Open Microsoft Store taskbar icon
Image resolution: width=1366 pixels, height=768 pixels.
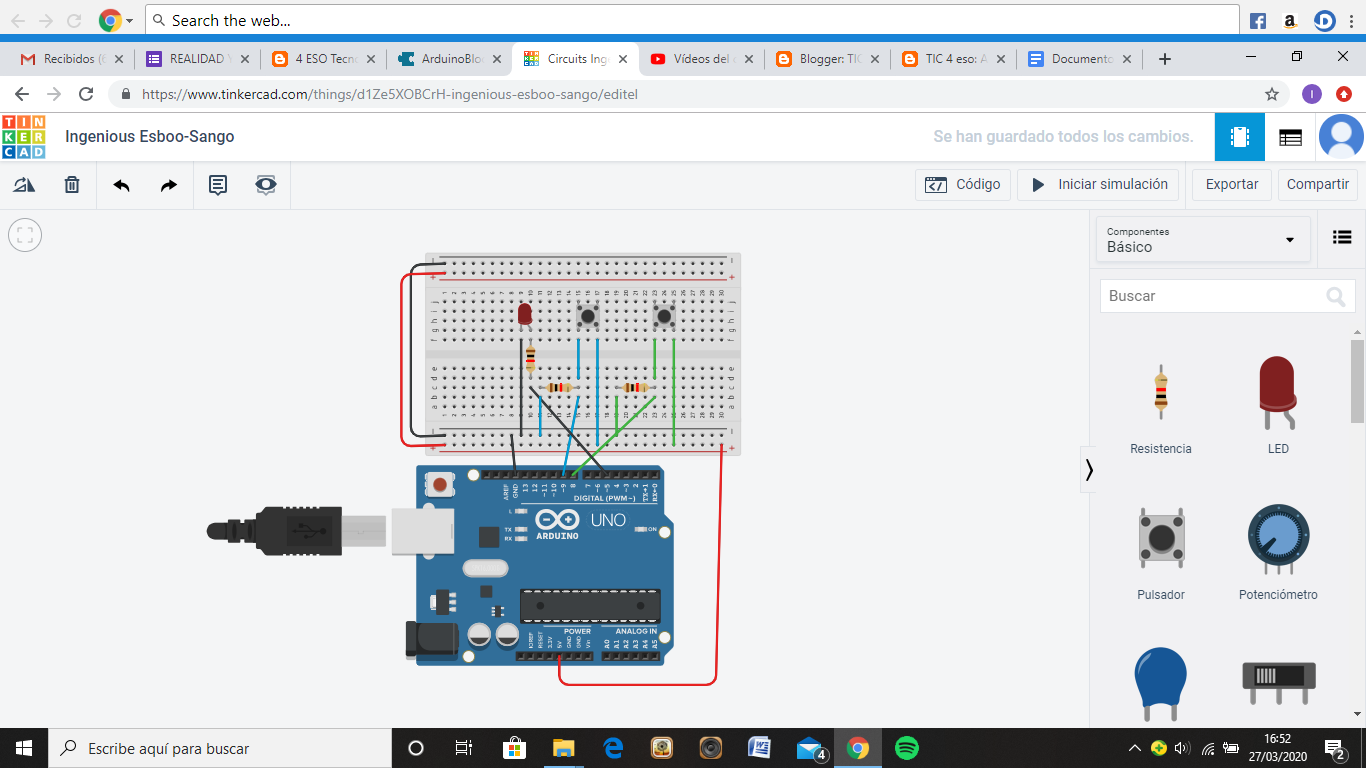click(x=514, y=748)
